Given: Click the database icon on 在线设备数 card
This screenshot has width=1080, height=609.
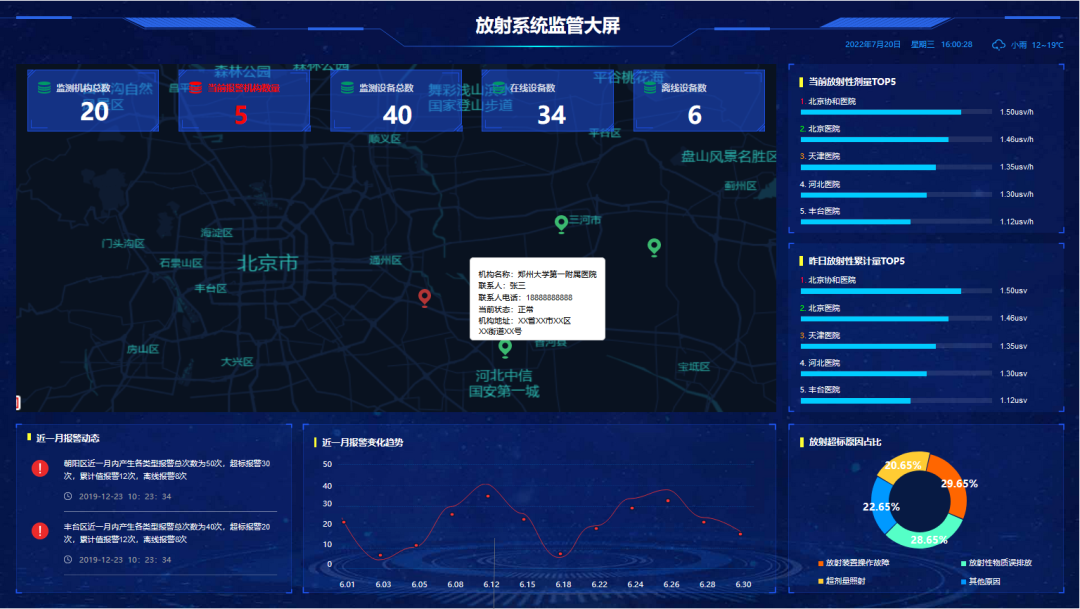Looking at the screenshot, I should pyautogui.click(x=497, y=88).
